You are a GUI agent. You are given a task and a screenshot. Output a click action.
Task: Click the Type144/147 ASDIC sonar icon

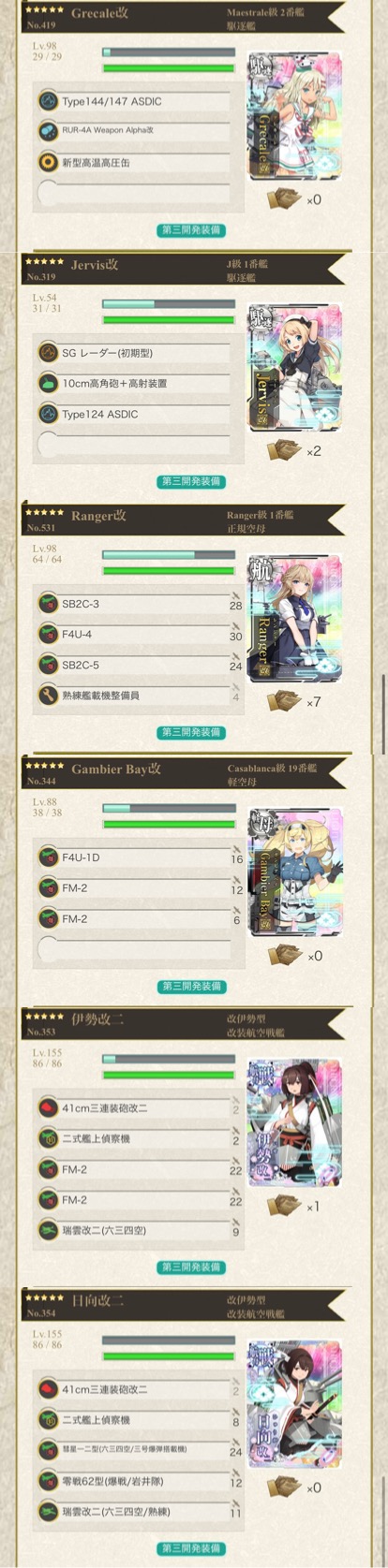coord(49,101)
